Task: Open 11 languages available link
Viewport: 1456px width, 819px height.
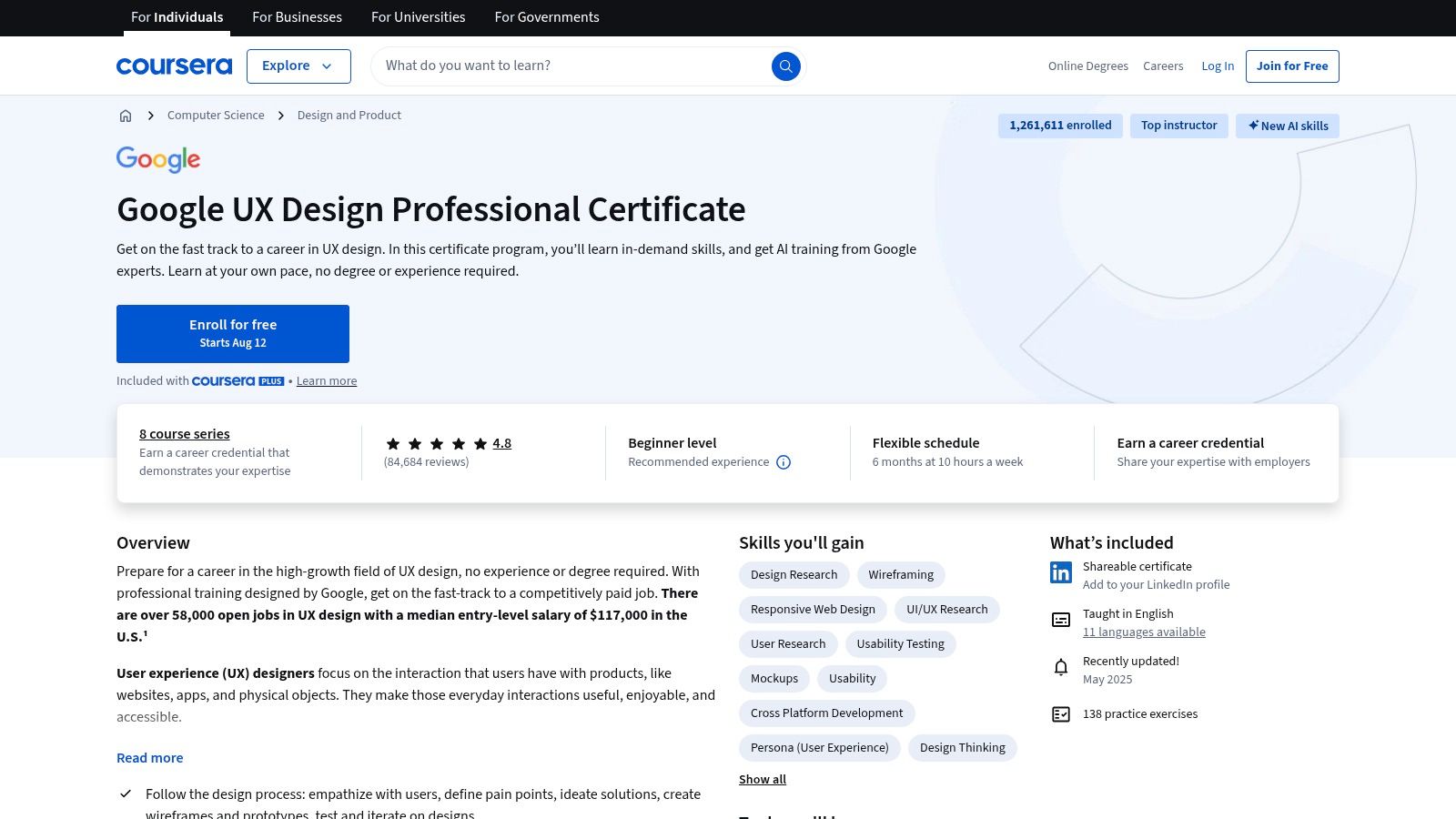Action: pos(1144,632)
